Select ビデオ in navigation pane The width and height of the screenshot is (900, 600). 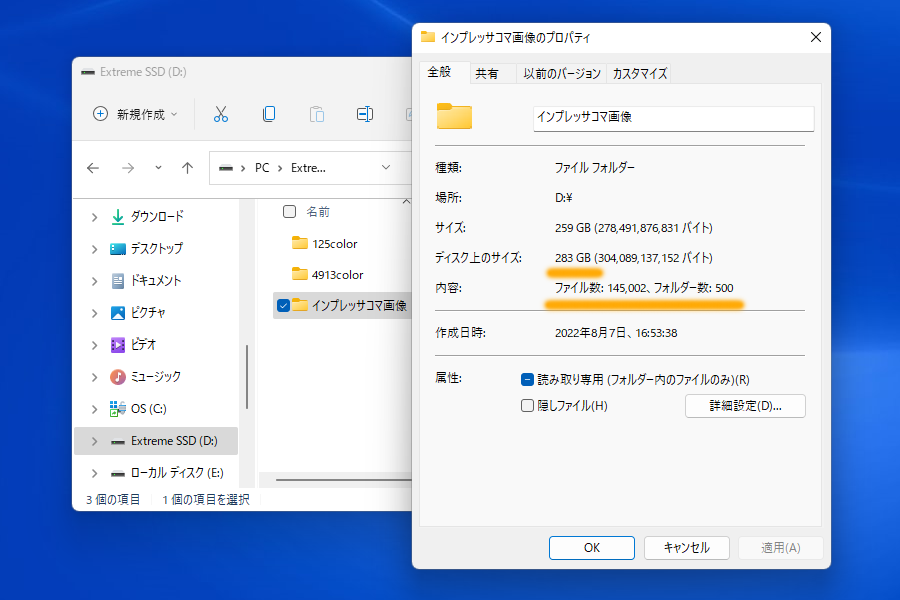[143, 344]
